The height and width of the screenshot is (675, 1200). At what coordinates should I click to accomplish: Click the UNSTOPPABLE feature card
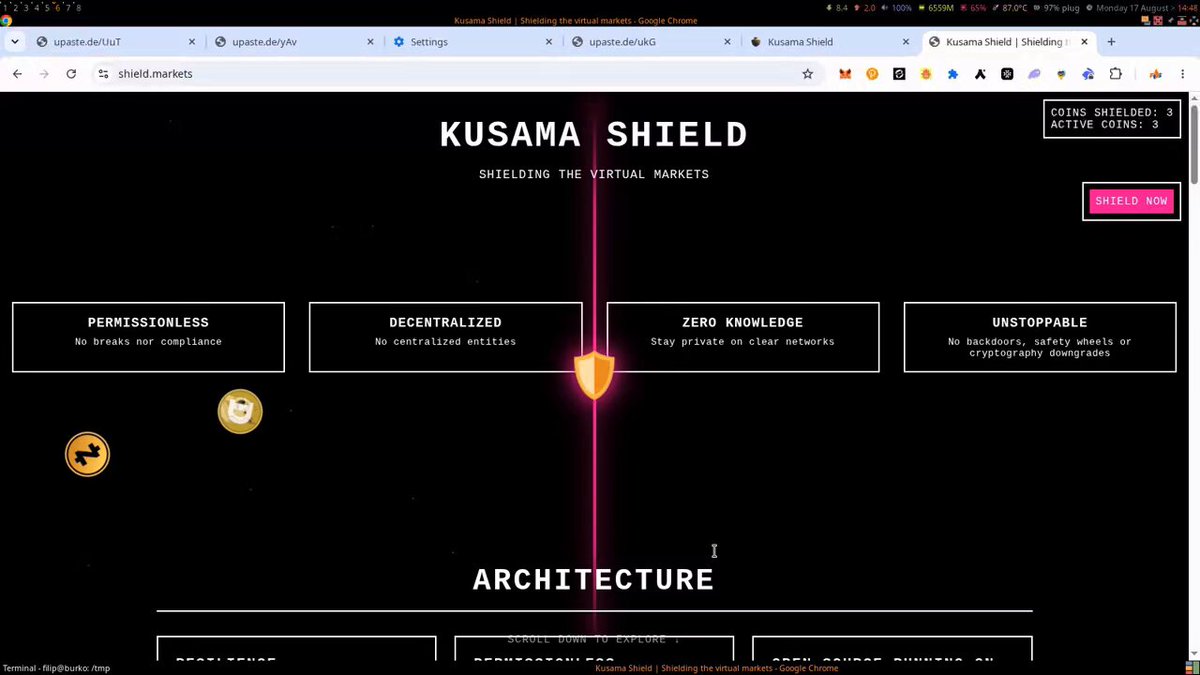[1040, 337]
